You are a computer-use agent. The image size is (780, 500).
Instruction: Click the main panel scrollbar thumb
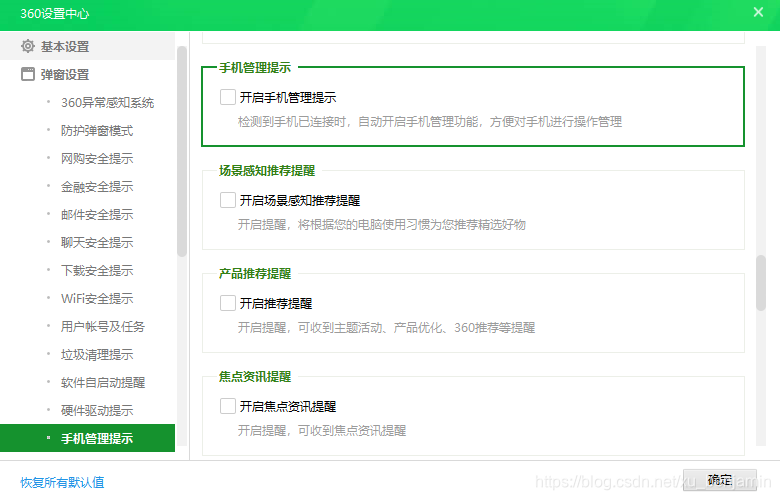tap(761, 283)
